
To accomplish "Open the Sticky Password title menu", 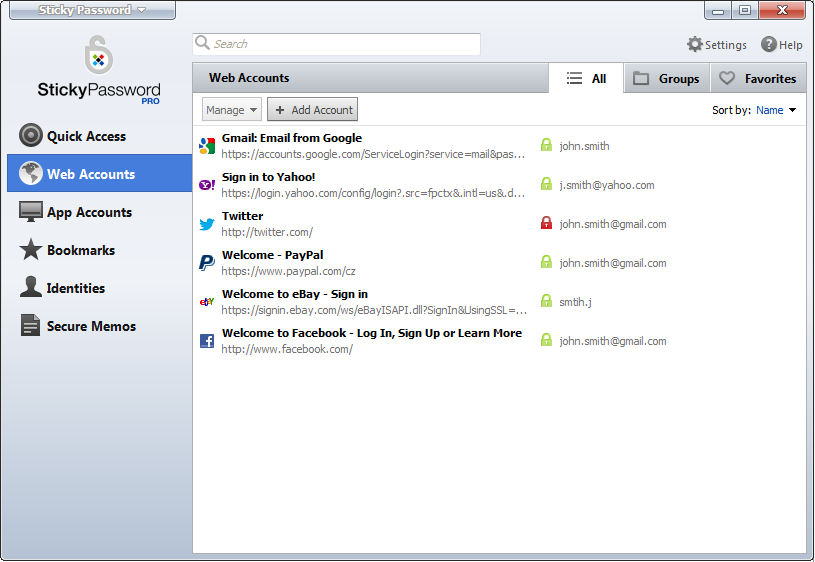I will (93, 10).
